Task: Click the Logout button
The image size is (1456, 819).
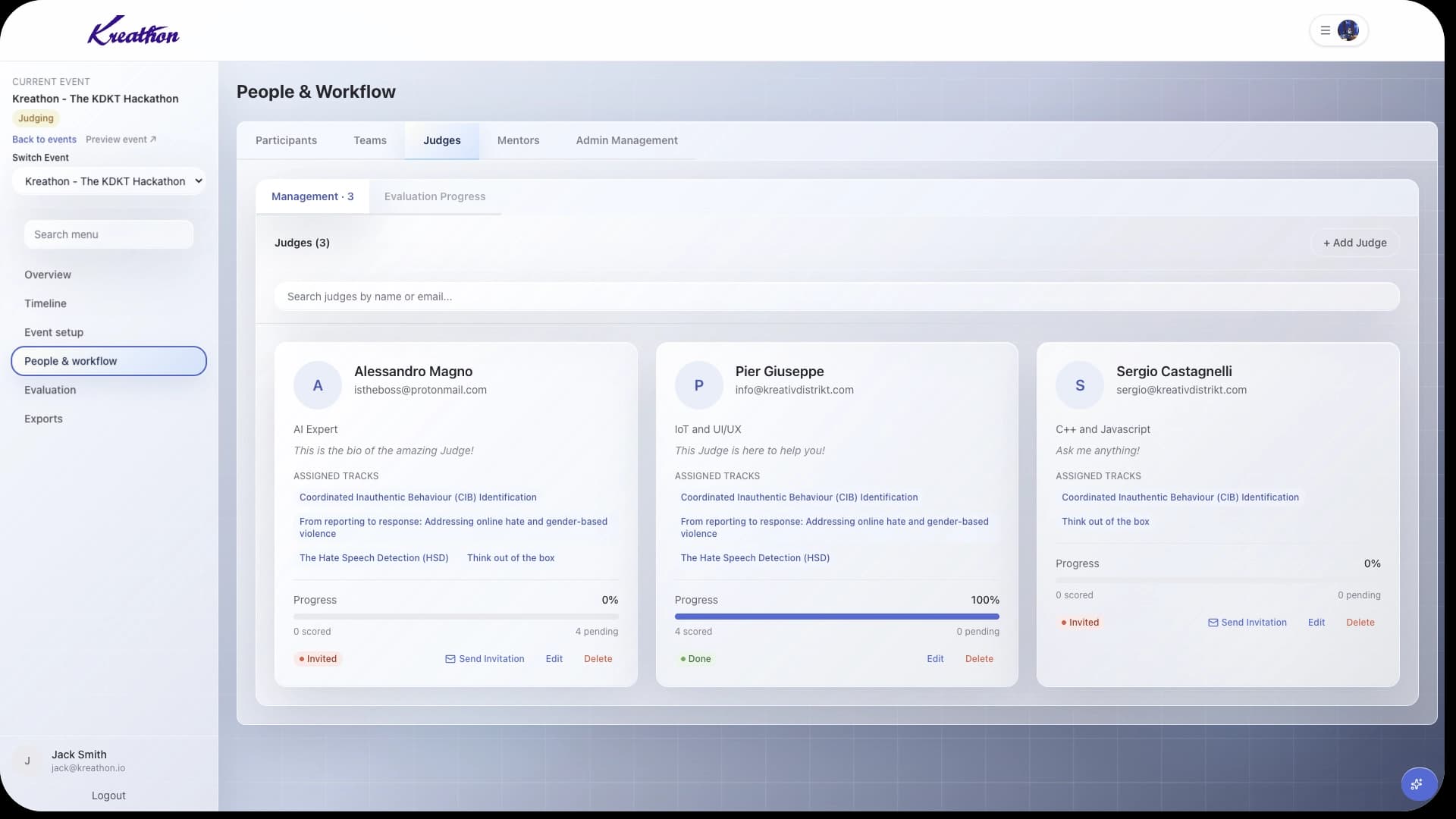Action: (108, 795)
